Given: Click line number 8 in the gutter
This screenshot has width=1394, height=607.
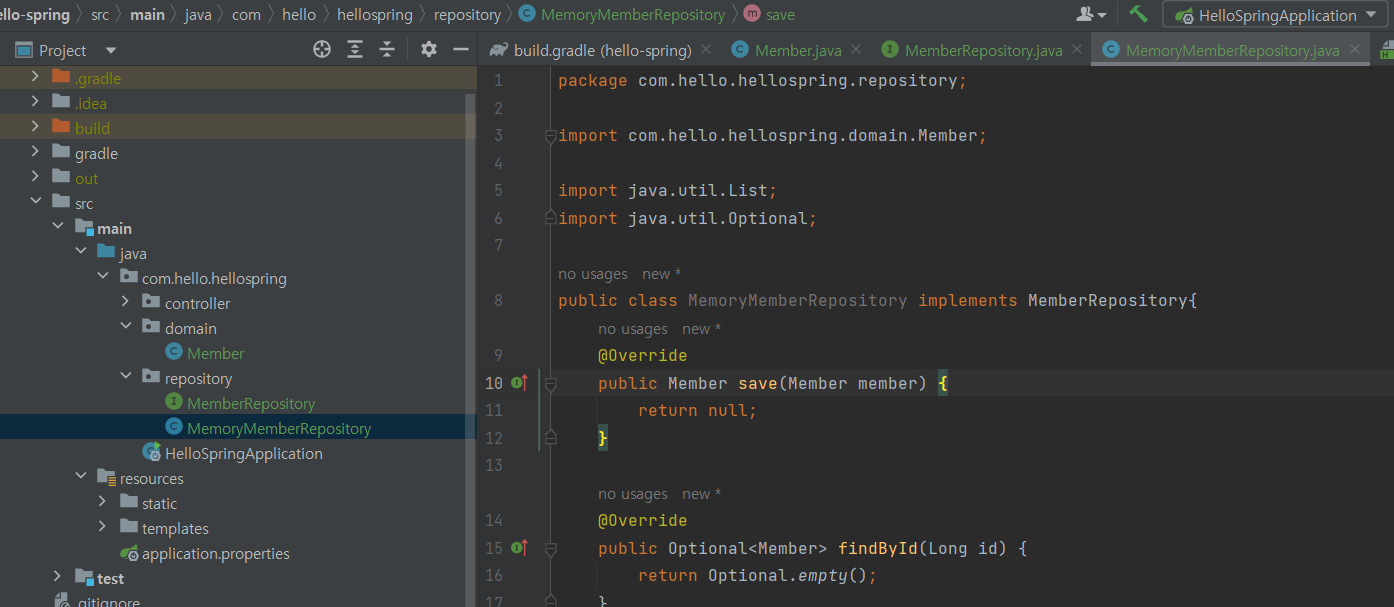Looking at the screenshot, I should 498,300.
